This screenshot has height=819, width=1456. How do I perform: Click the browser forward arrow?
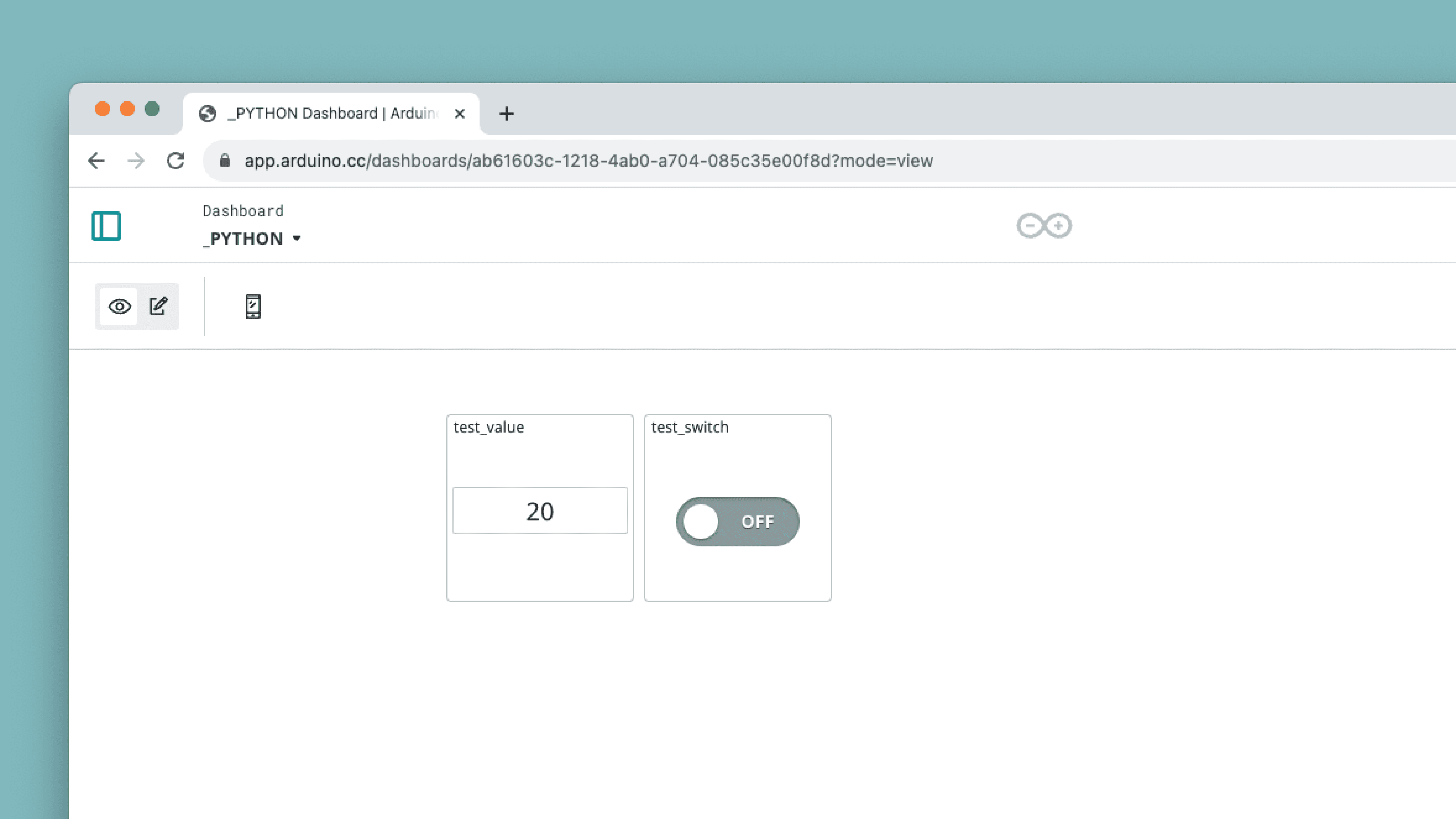pyautogui.click(x=136, y=161)
